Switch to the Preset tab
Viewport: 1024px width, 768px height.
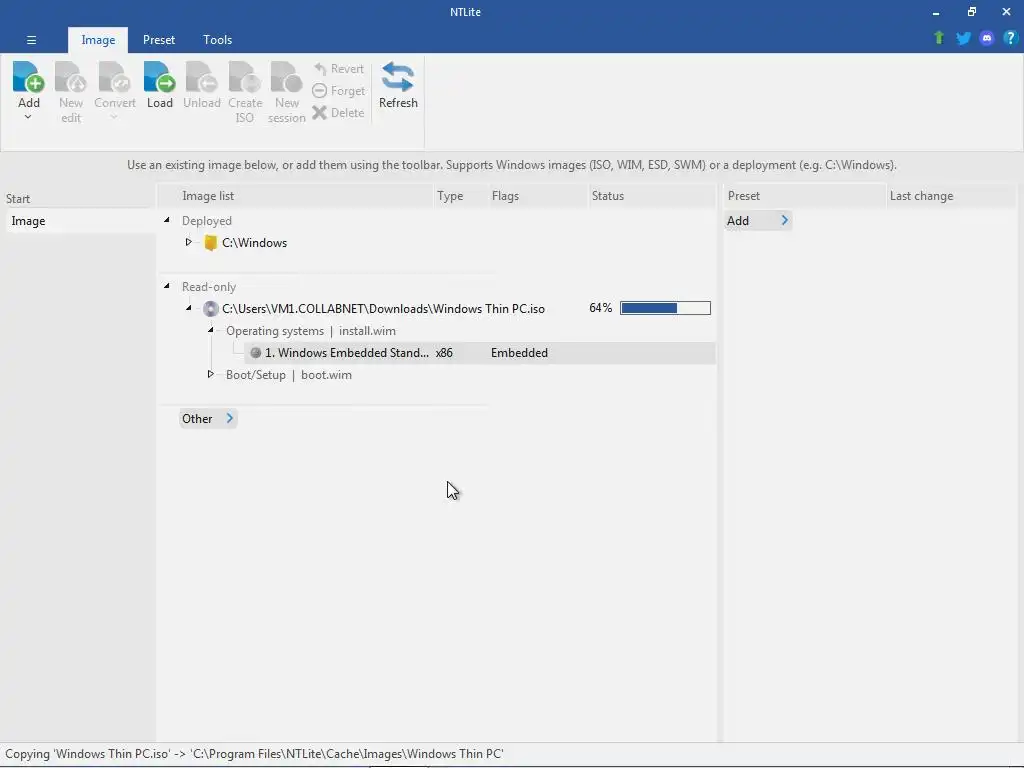click(159, 40)
